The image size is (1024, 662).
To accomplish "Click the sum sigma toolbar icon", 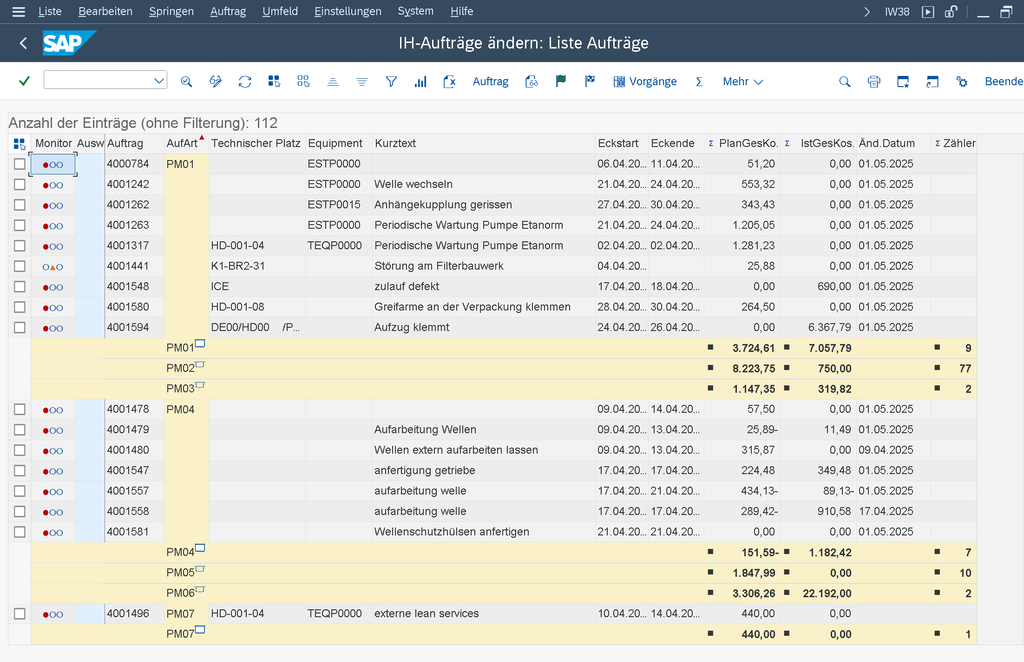I will 699,82.
